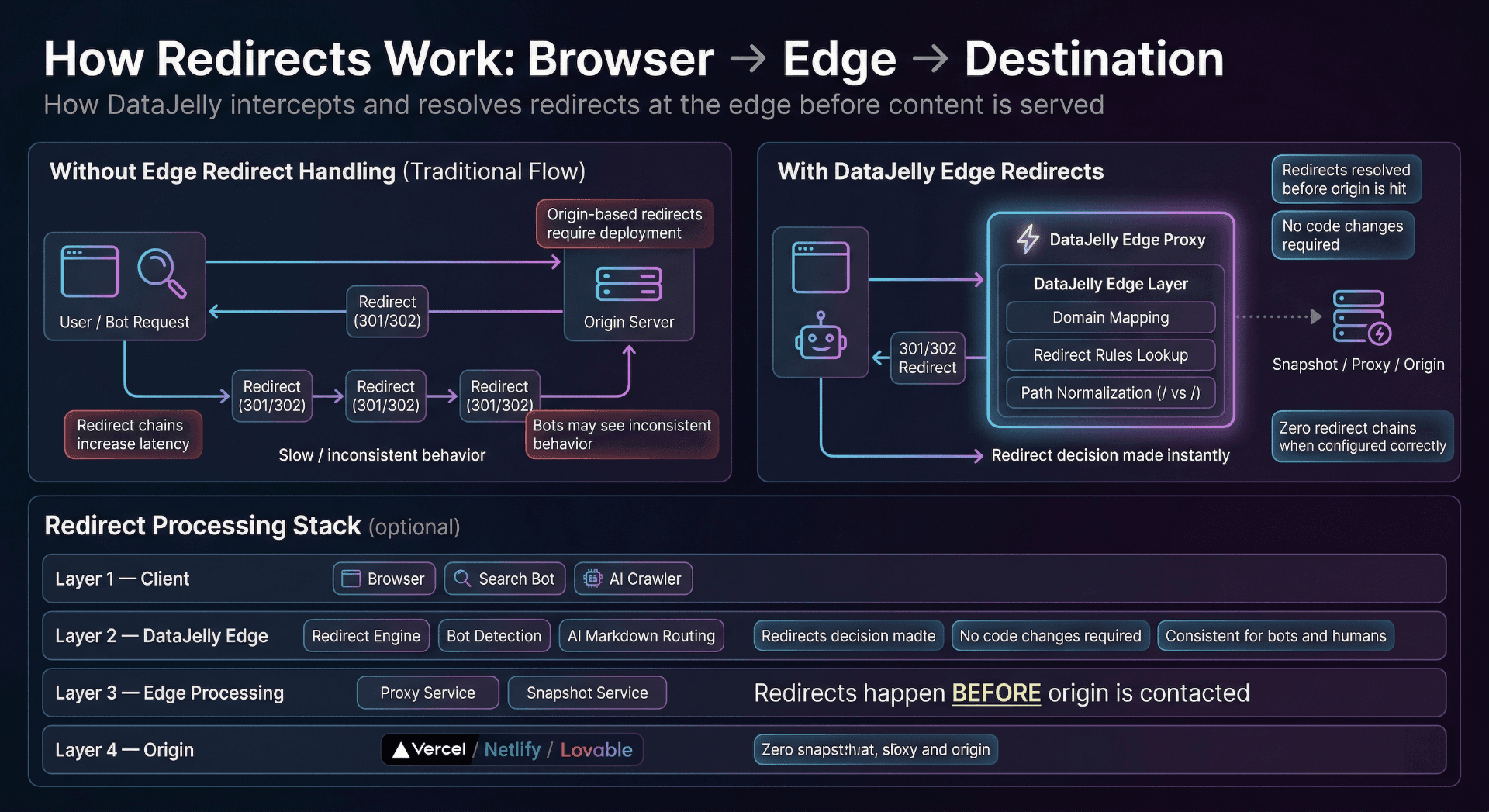Click the 'Redirects decision madte' chip

click(x=848, y=636)
